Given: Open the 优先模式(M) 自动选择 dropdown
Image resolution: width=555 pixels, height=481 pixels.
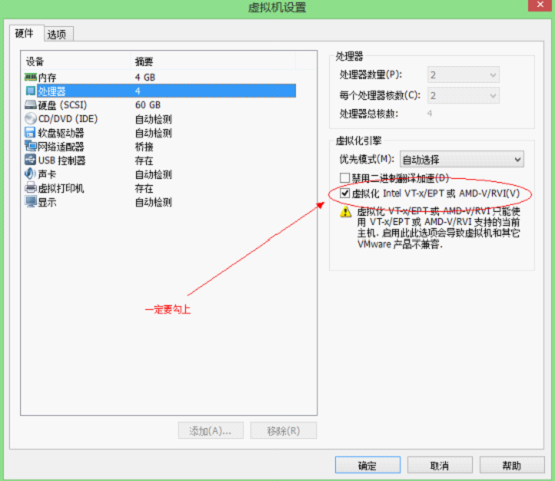Looking at the screenshot, I should click(x=462, y=159).
